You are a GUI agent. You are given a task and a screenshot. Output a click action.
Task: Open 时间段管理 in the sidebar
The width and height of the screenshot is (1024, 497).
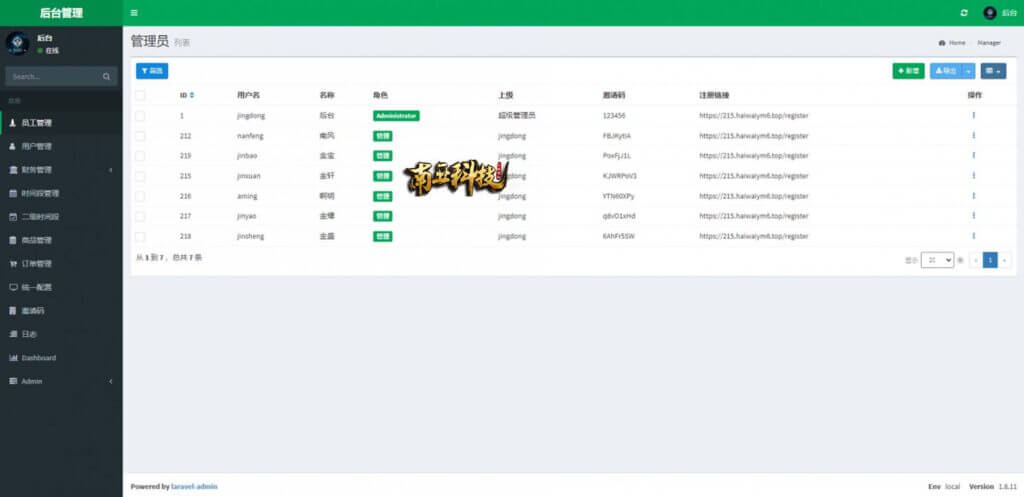click(x=61, y=193)
